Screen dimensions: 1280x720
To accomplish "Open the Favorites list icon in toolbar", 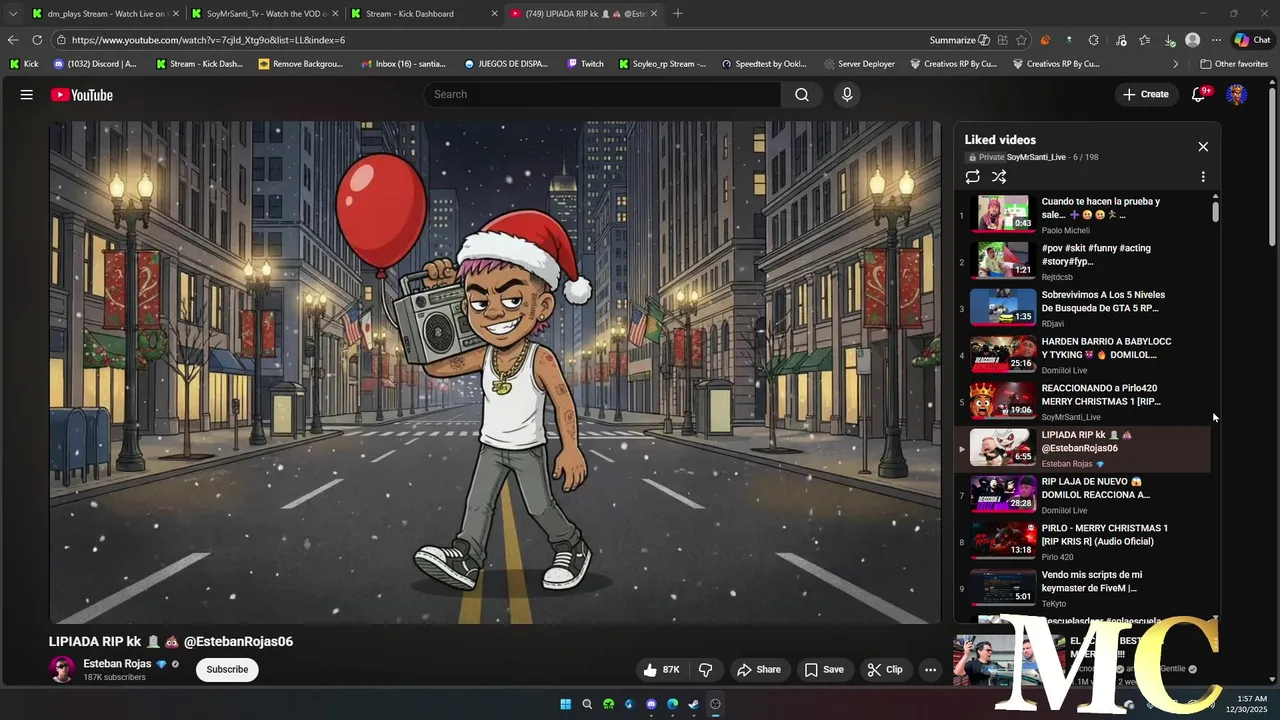I will [1145, 40].
